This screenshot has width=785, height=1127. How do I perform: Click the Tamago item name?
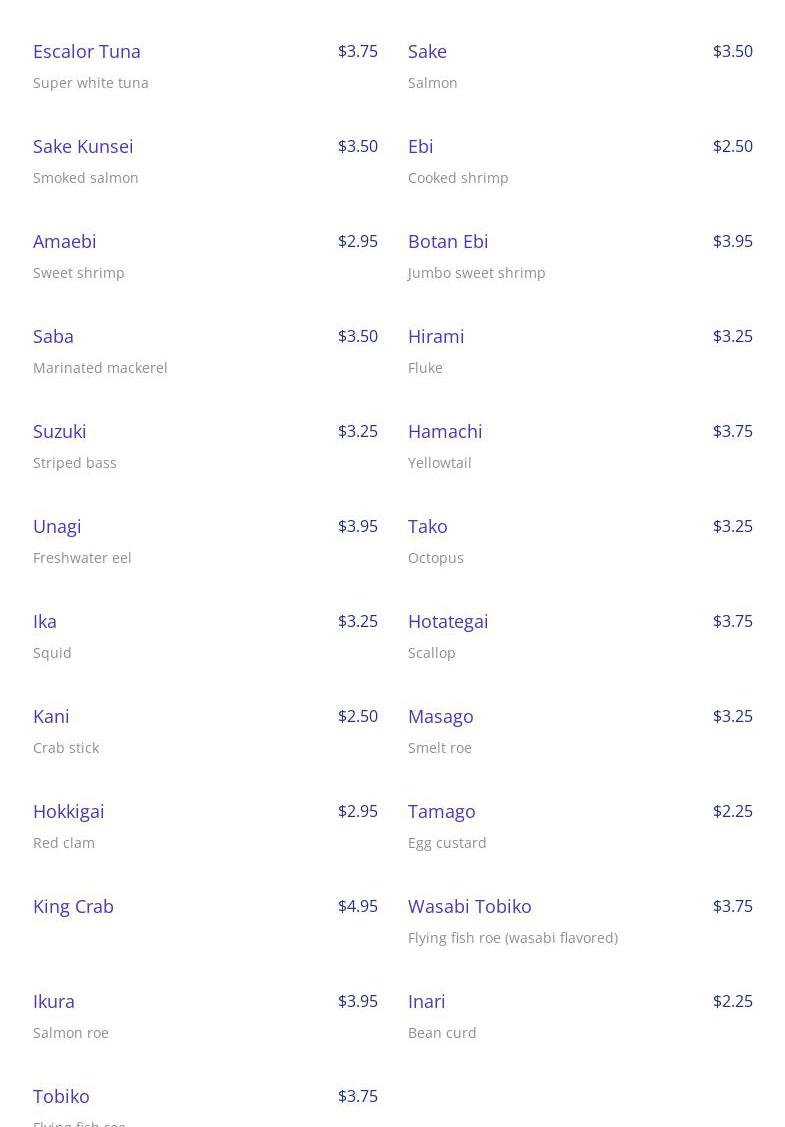(x=442, y=811)
